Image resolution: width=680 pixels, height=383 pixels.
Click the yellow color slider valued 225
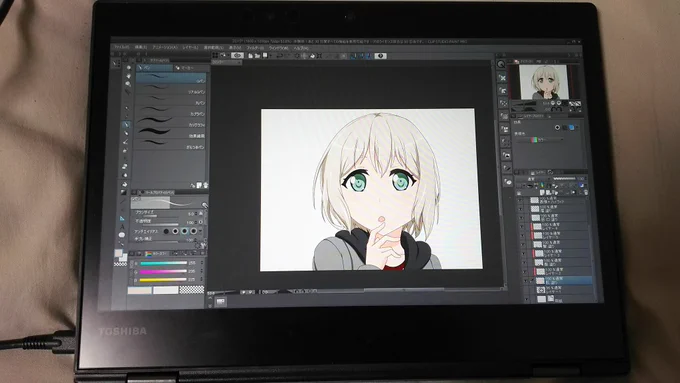pos(163,280)
